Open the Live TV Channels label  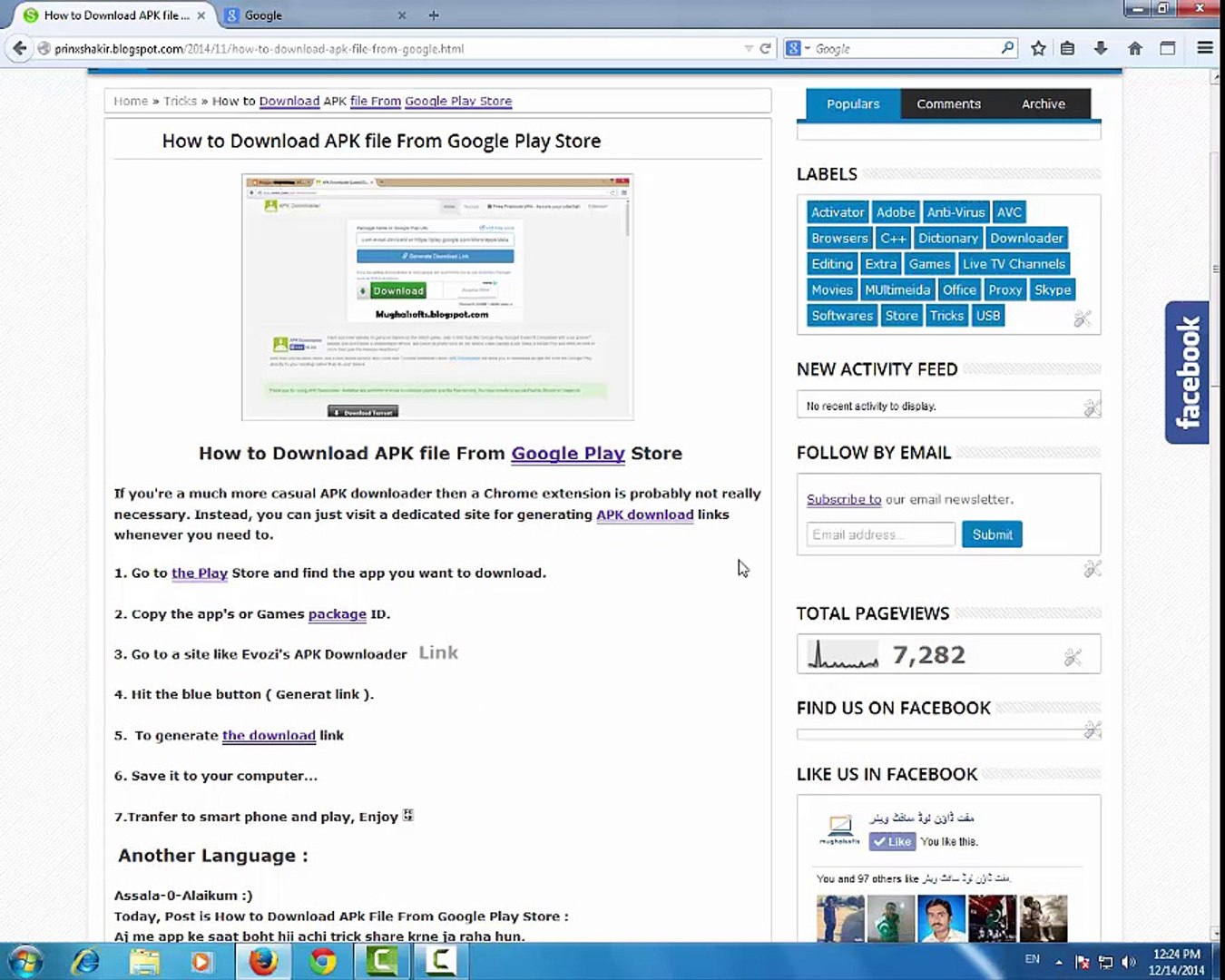pos(1014,264)
